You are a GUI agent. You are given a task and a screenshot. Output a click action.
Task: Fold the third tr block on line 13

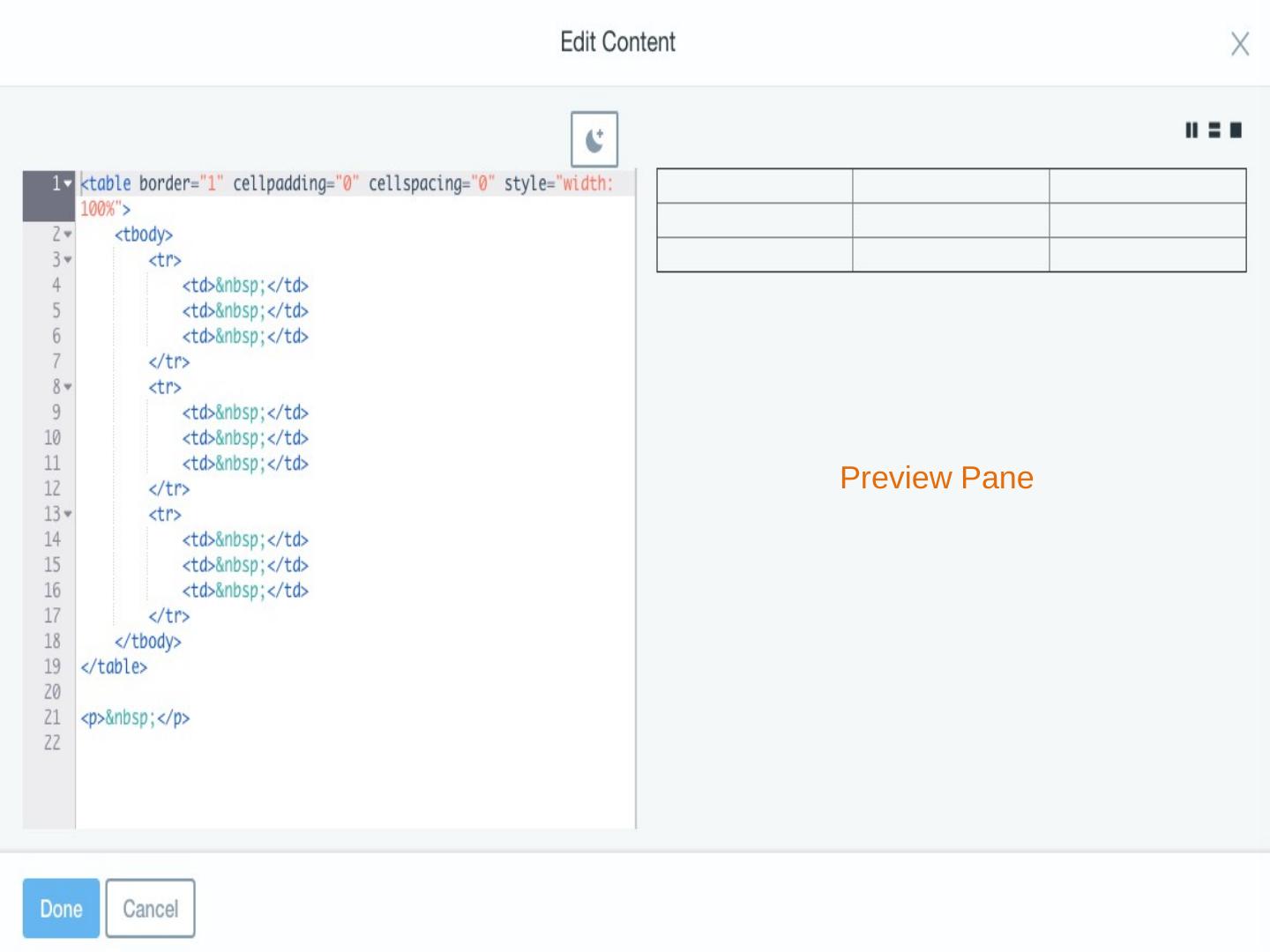[x=68, y=514]
